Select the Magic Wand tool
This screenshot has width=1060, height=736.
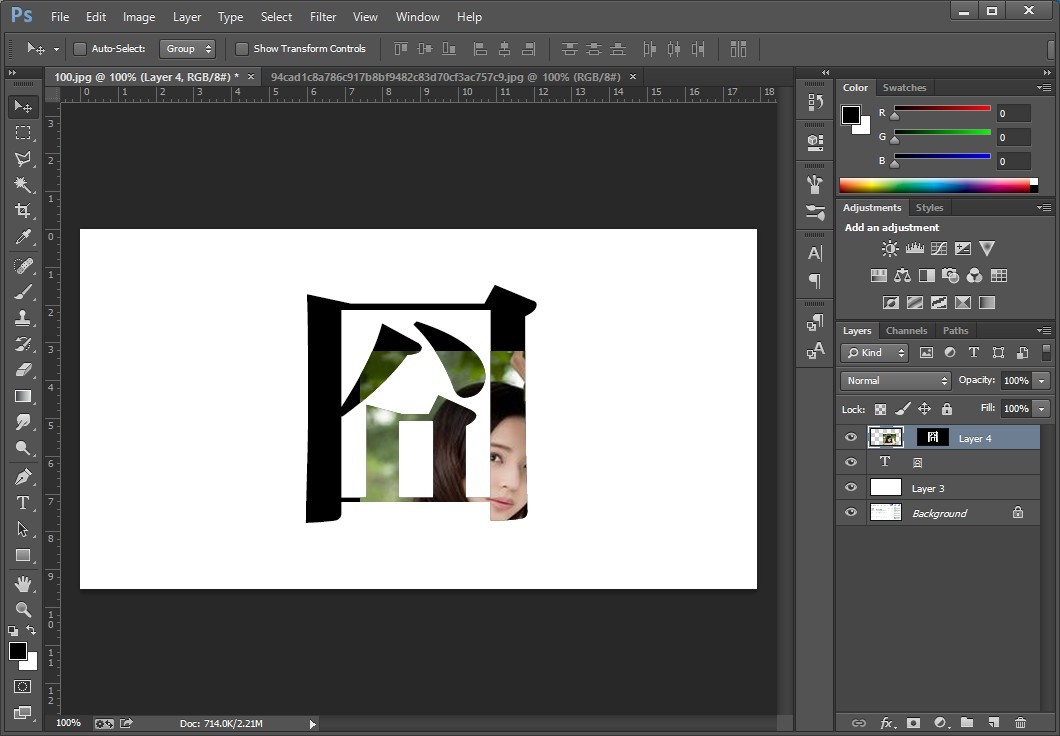tap(23, 185)
